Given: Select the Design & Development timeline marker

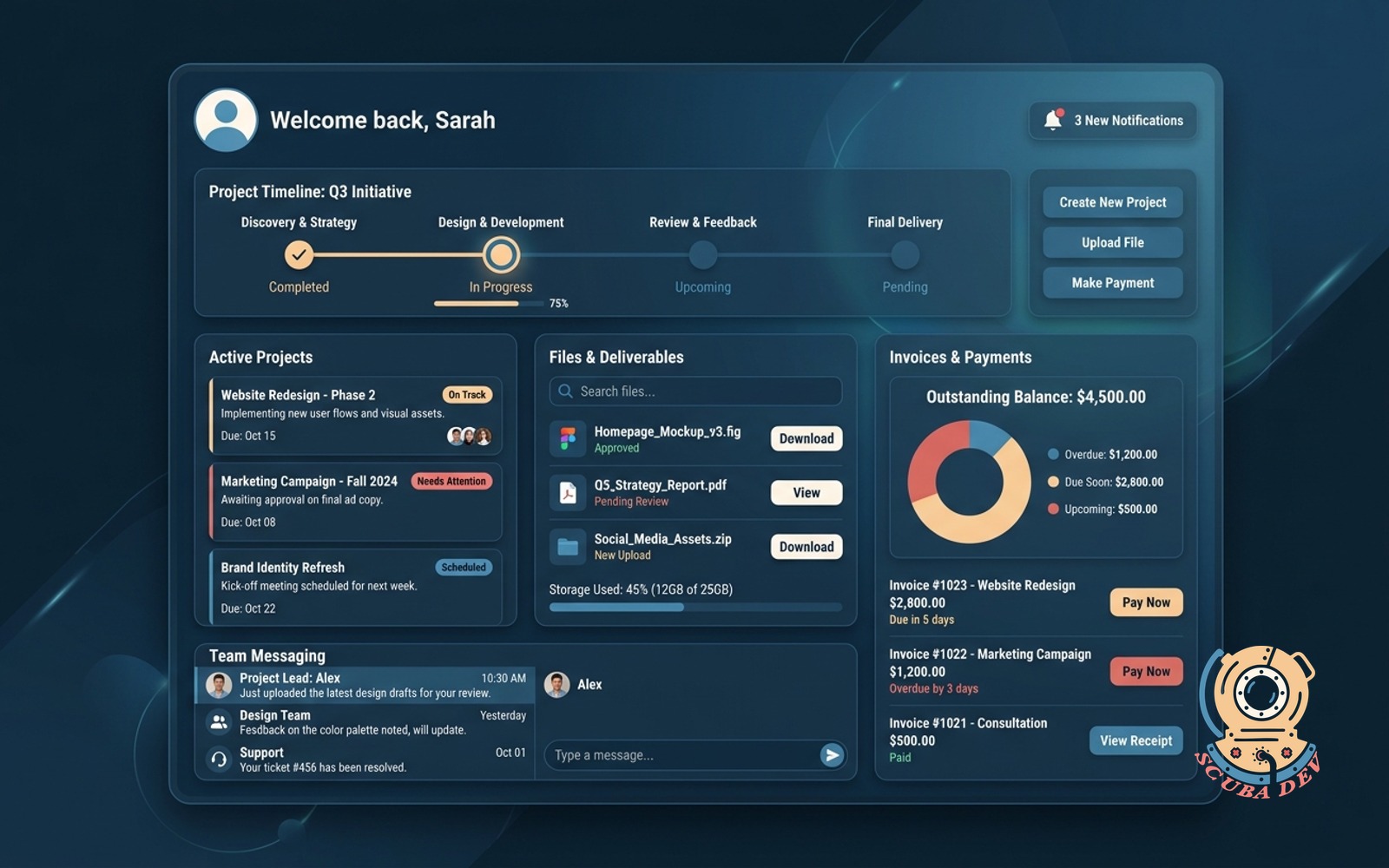Looking at the screenshot, I should [x=501, y=254].
